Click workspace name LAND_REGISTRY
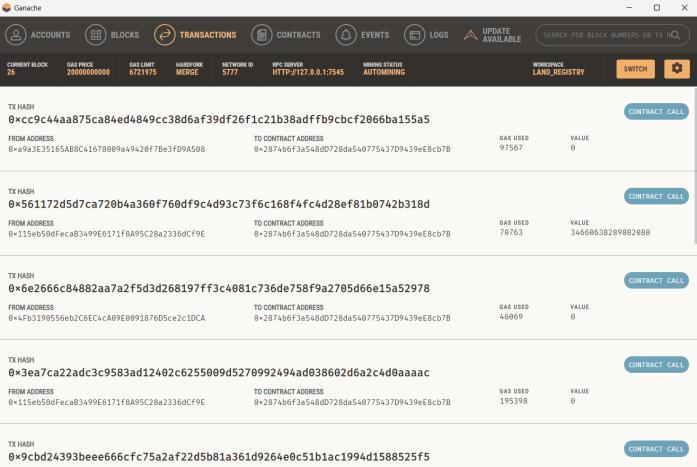This screenshot has width=697, height=467. click(559, 72)
